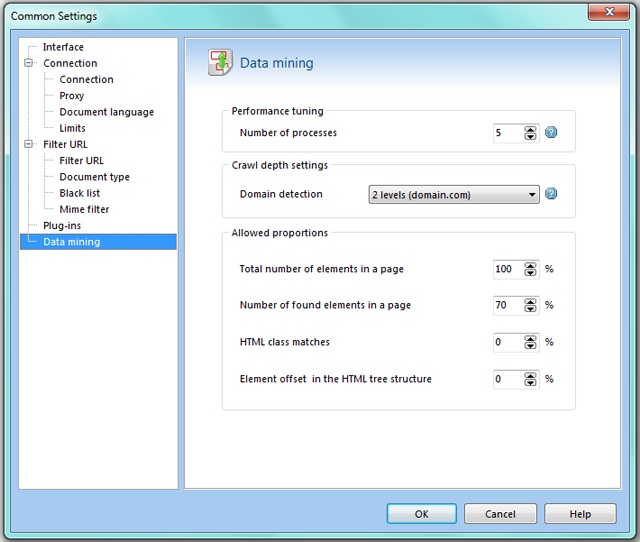The image size is (640, 542).
Task: Click HTML class matches value field
Action: pos(509,342)
